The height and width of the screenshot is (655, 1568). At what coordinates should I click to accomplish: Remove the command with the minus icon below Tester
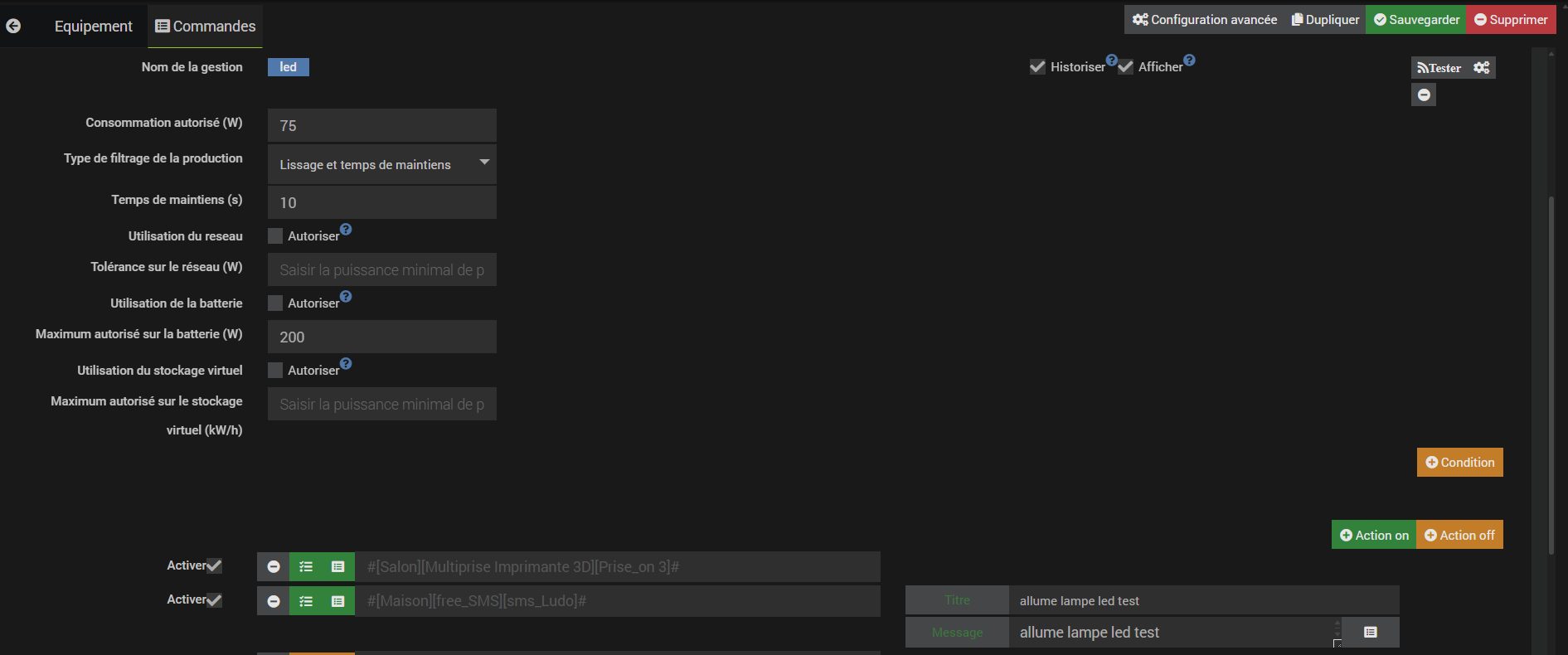tap(1424, 95)
